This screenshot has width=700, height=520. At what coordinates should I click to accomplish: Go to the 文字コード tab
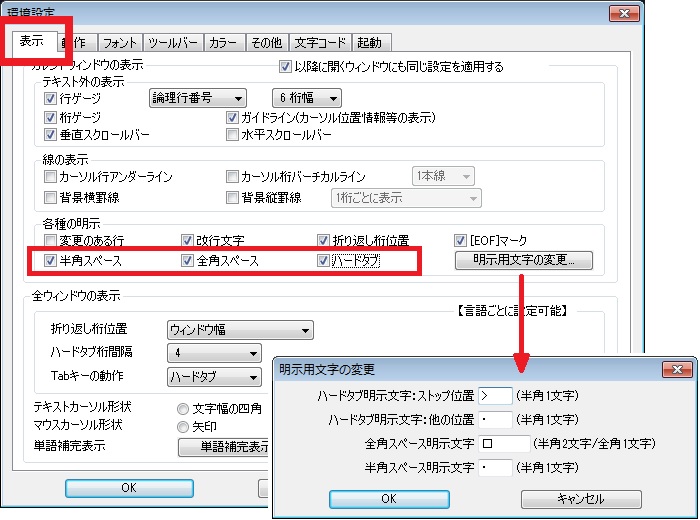[x=322, y=43]
